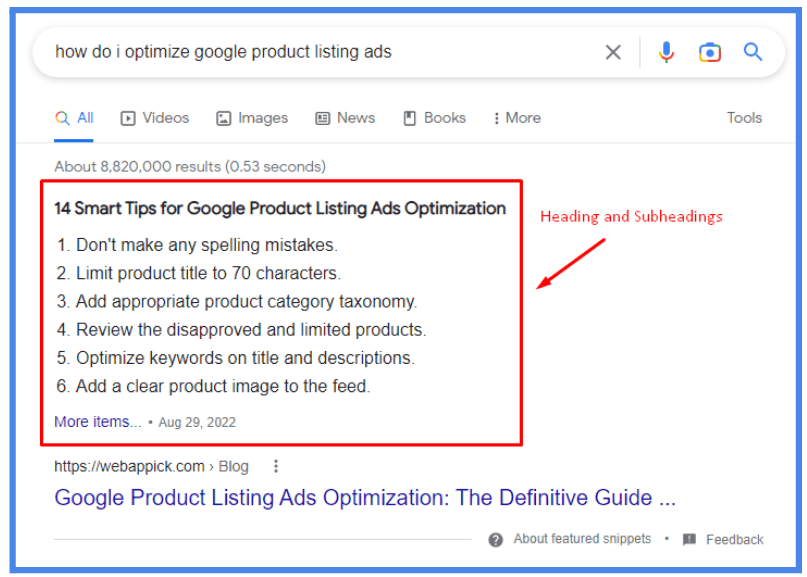Open search by image camera icon

click(710, 52)
